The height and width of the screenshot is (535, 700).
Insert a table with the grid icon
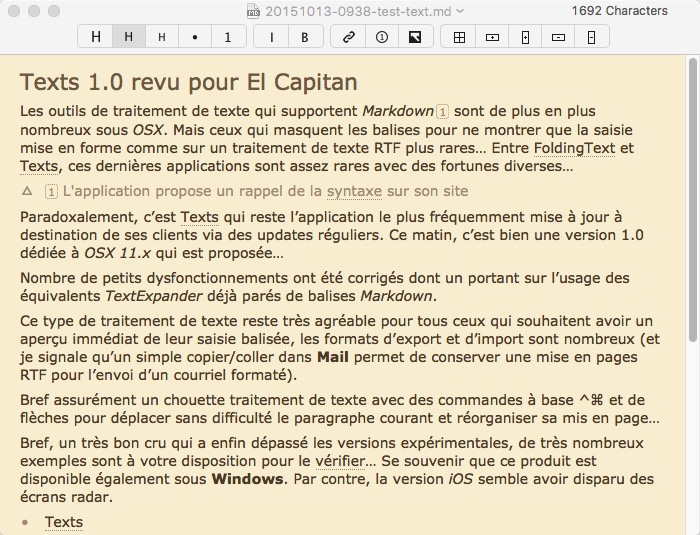coord(459,37)
